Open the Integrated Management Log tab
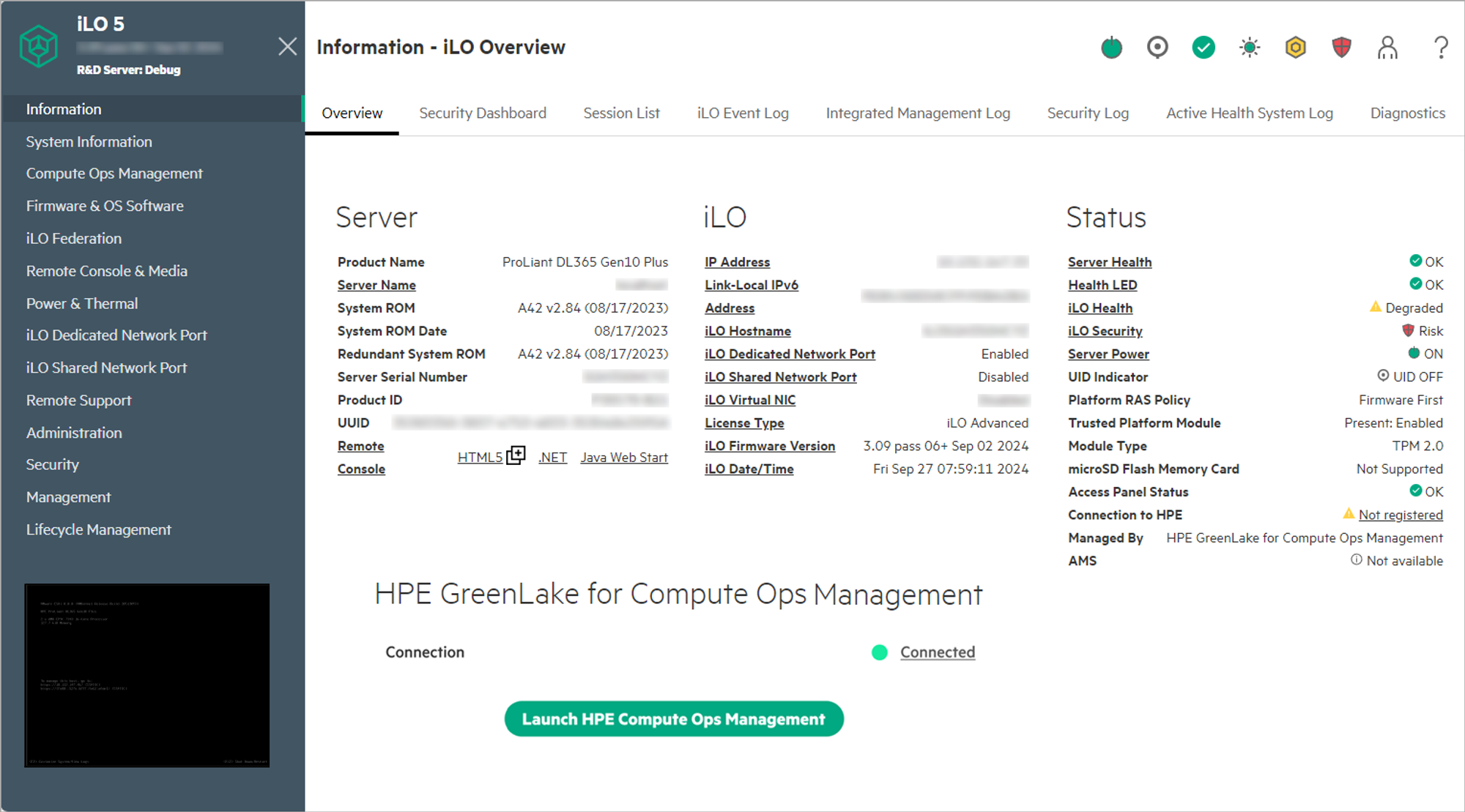 (918, 113)
